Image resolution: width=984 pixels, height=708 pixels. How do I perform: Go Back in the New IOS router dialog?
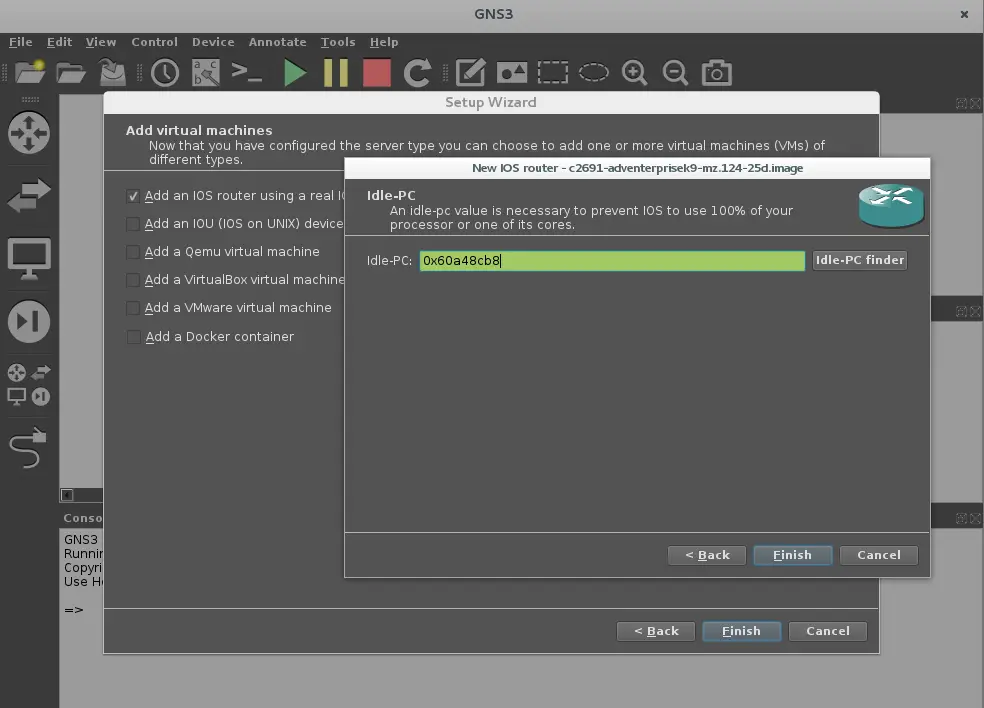pos(707,555)
